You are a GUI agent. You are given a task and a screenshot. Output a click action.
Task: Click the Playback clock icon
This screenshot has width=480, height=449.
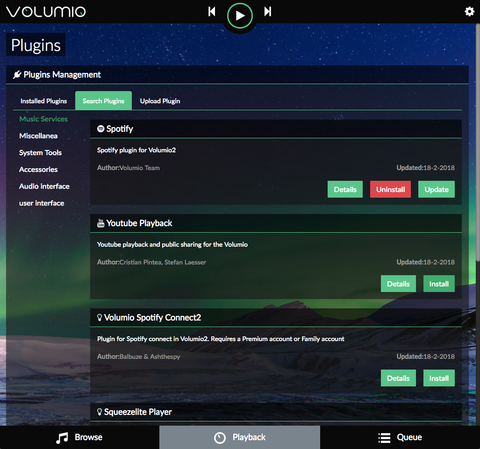[x=220, y=438]
